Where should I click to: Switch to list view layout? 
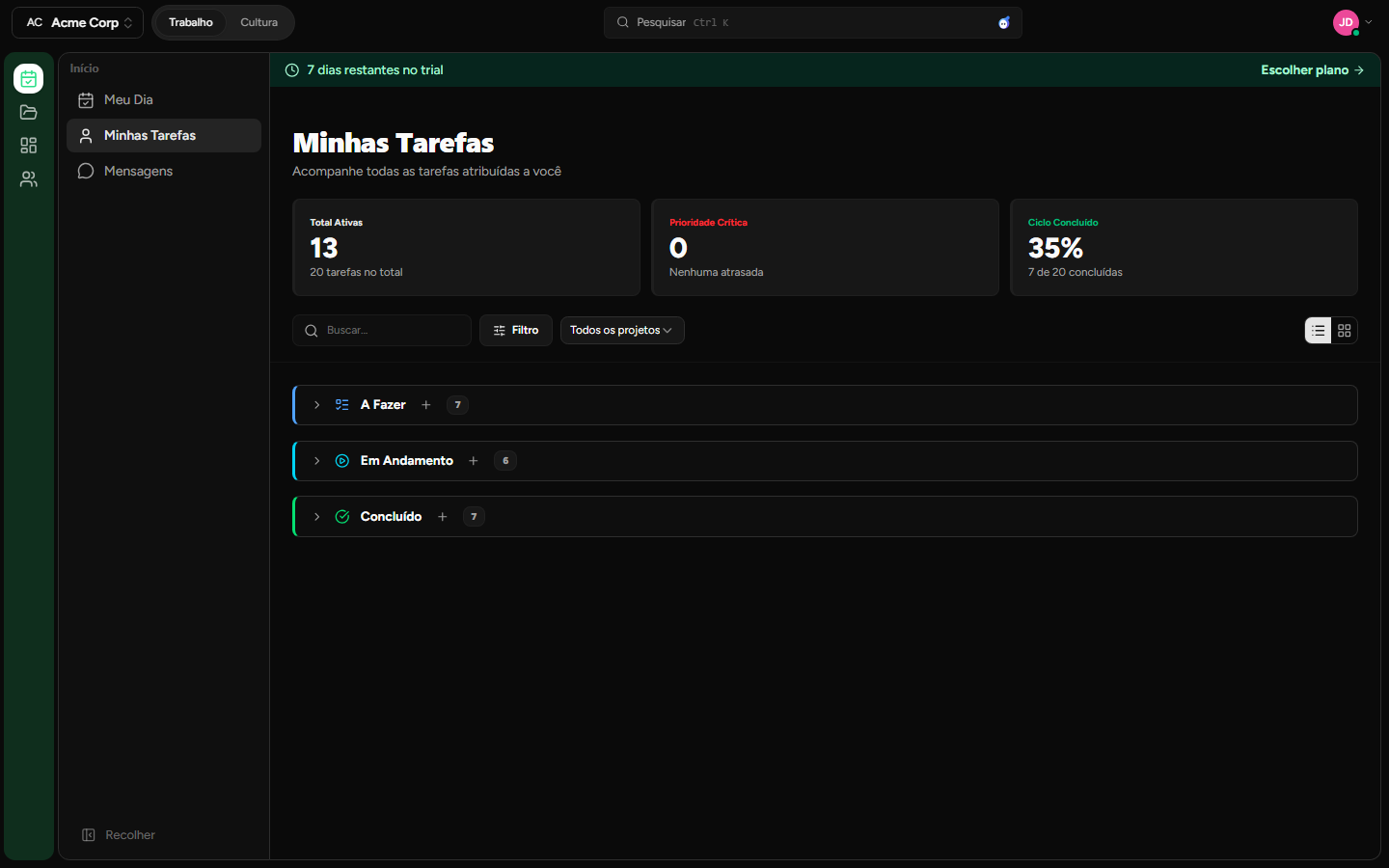click(1319, 331)
